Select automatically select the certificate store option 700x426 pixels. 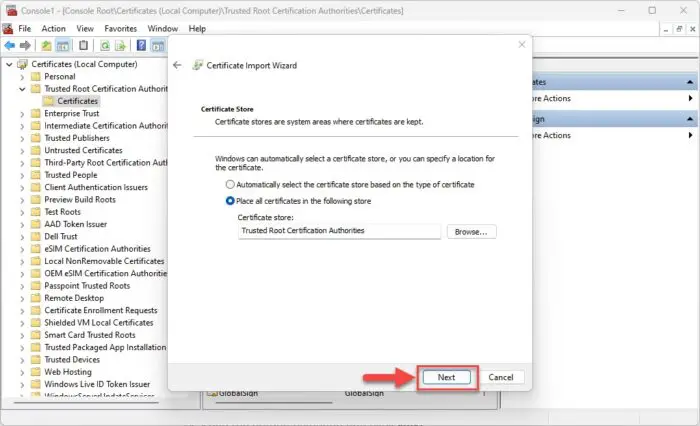click(230, 184)
